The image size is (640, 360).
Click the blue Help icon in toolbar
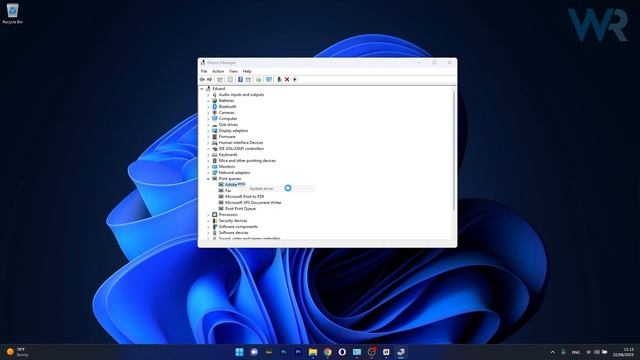(240, 80)
